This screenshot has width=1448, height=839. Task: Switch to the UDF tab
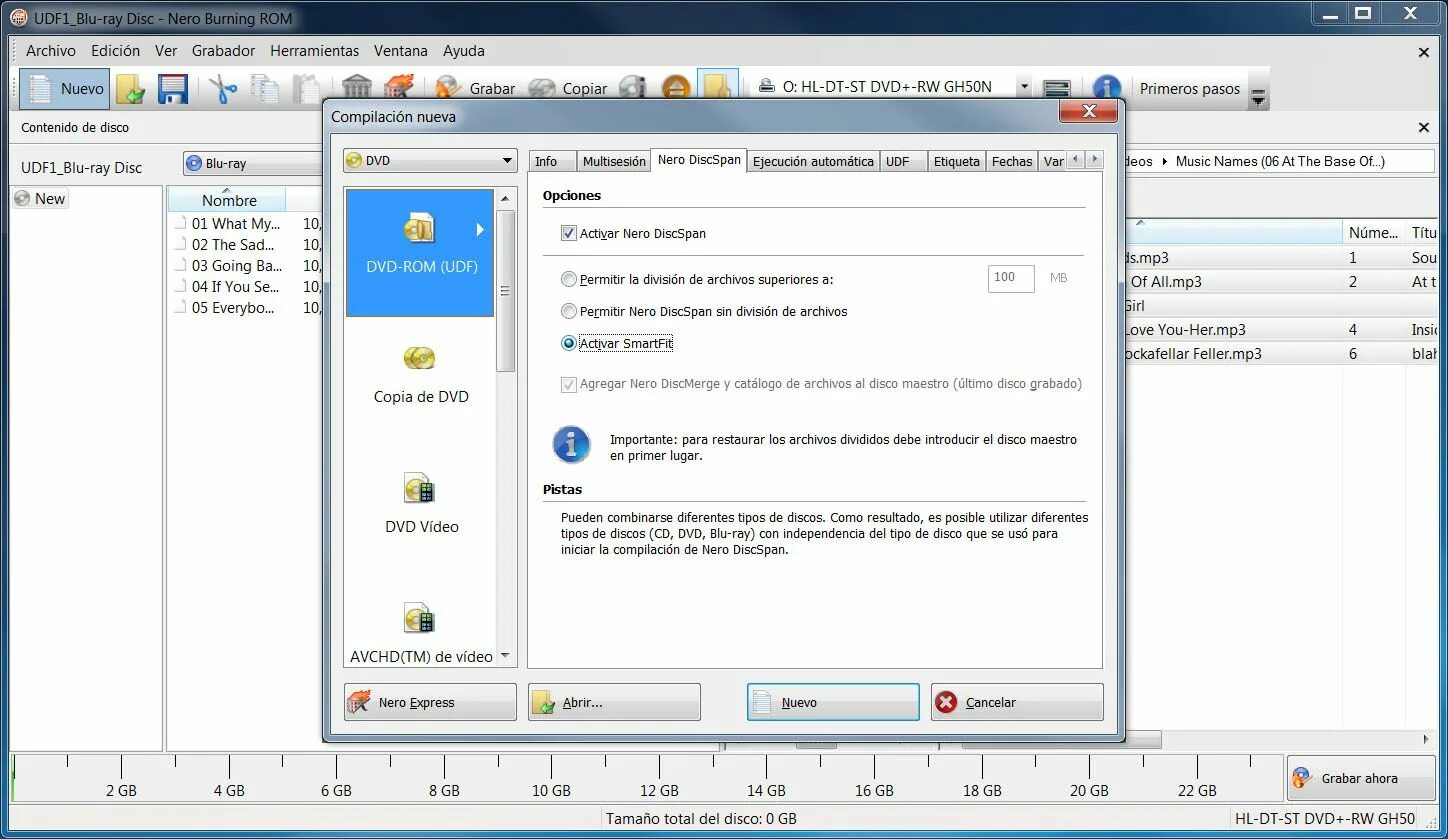click(x=902, y=161)
